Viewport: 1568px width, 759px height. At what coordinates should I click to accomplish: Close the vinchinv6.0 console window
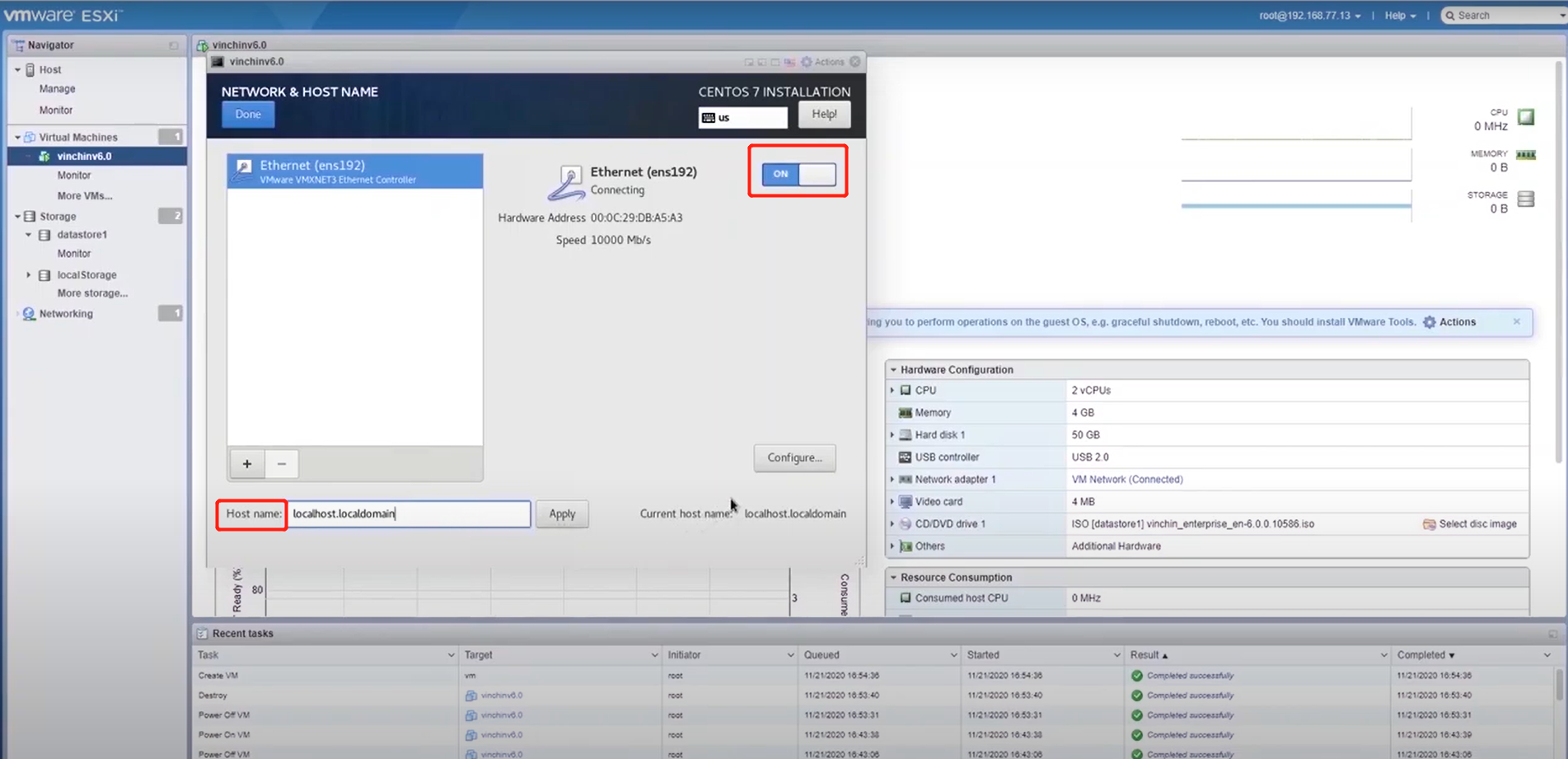tap(855, 62)
